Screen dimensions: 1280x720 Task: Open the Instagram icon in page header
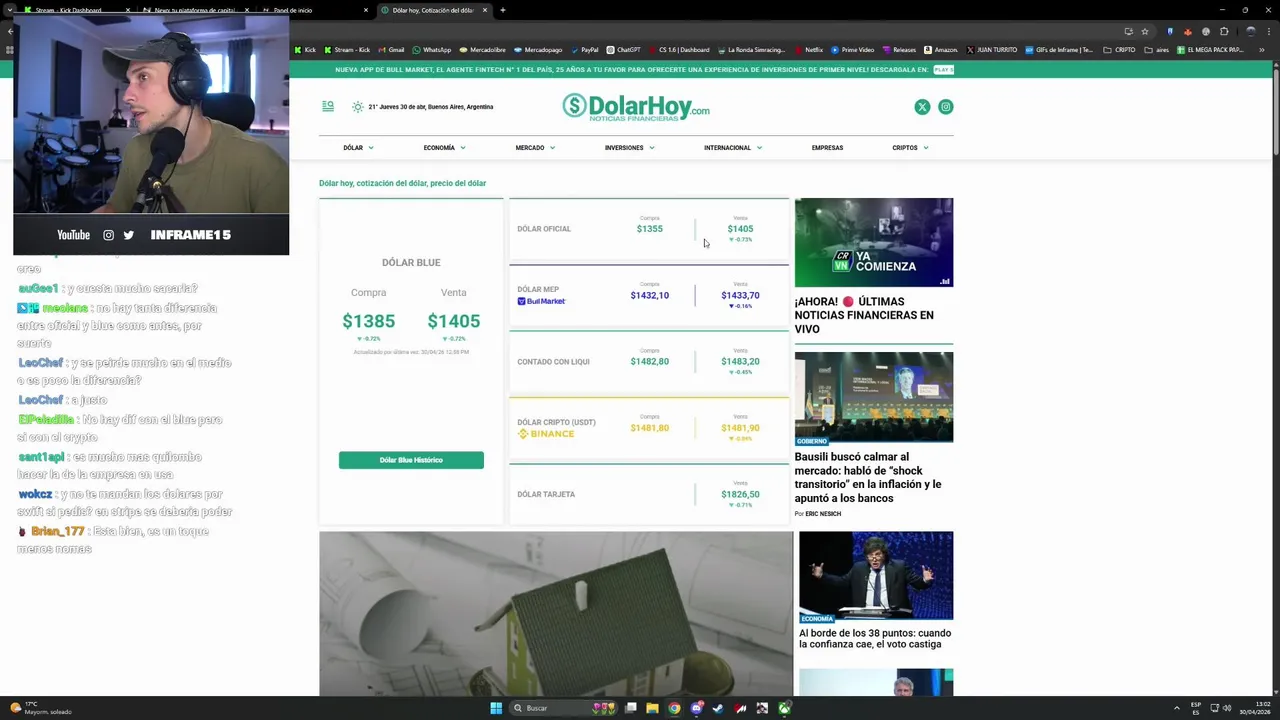(946, 107)
